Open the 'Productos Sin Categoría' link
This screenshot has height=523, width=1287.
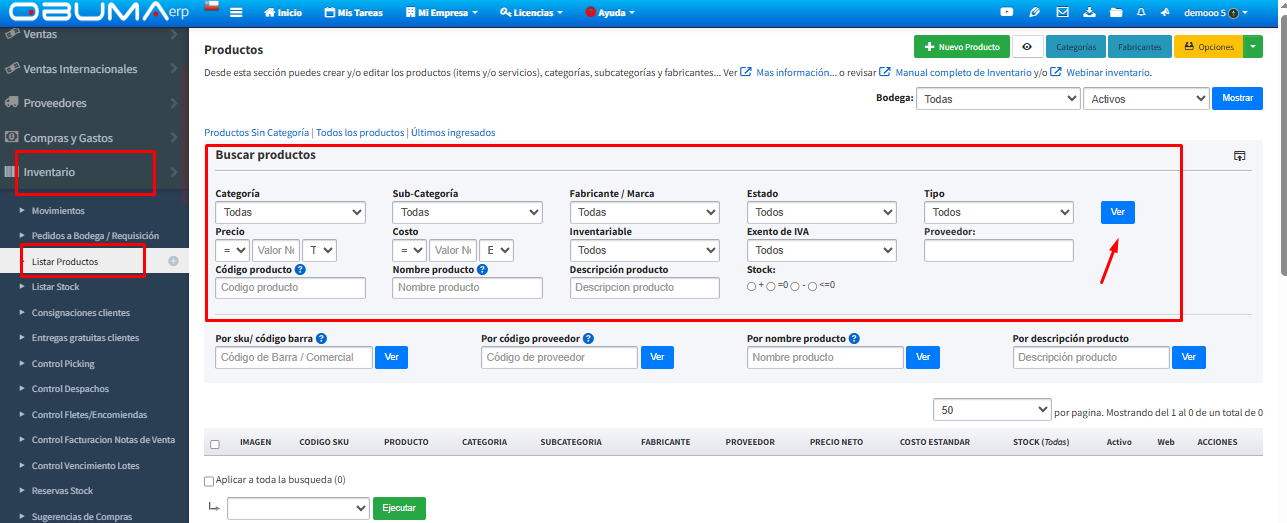(x=256, y=133)
